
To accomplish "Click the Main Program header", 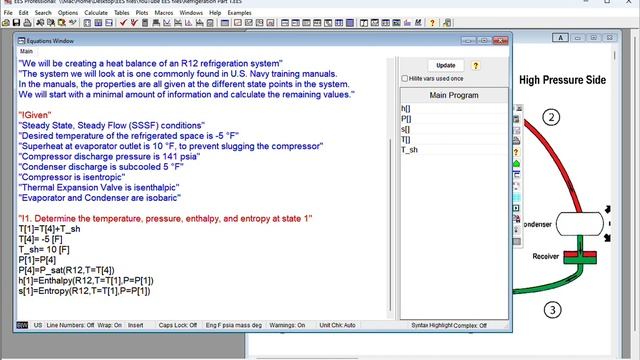I will coord(454,95).
